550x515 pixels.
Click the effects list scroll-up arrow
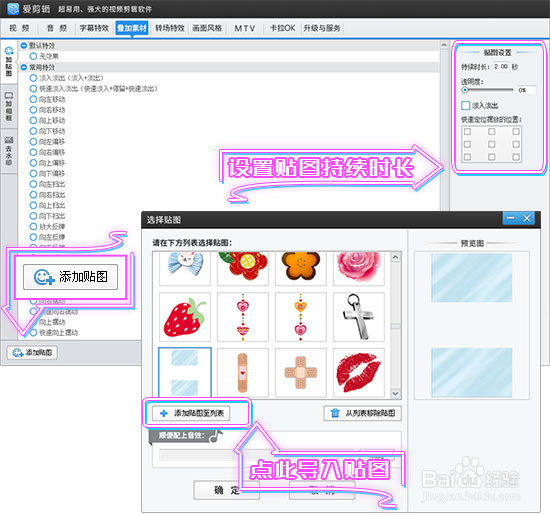[444, 45]
